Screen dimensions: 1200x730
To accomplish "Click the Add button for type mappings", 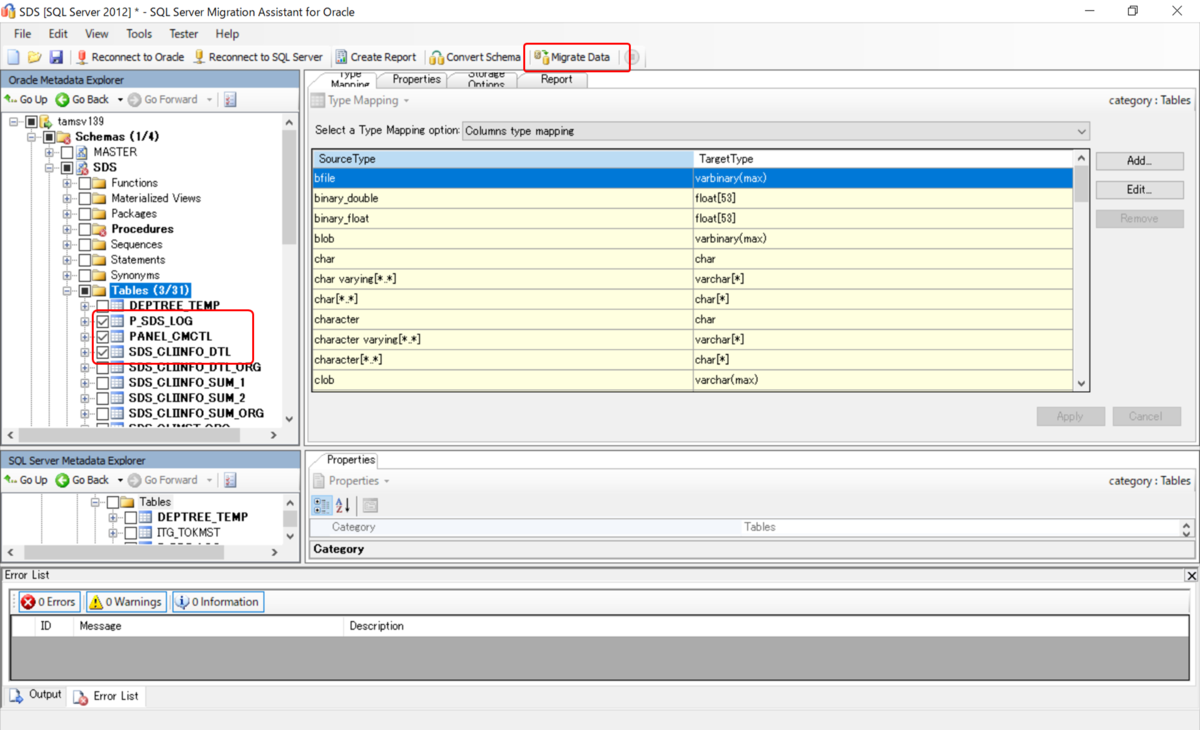I will tap(1139, 160).
